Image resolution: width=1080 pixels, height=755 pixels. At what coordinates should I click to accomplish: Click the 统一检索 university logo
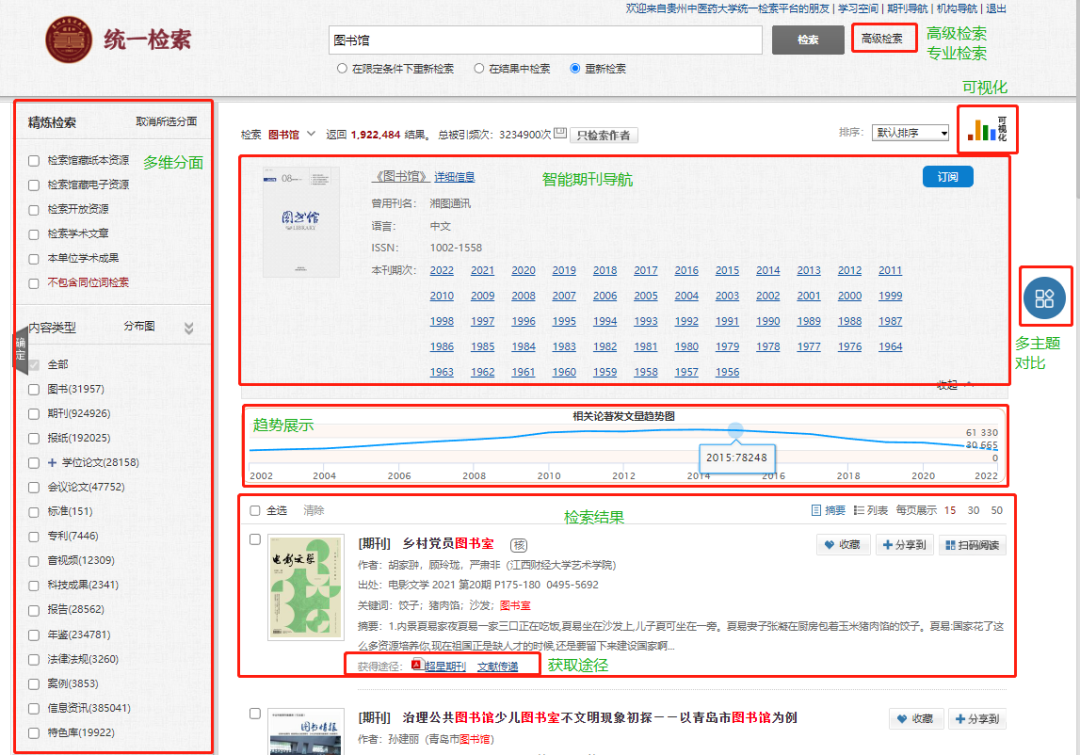tap(68, 41)
